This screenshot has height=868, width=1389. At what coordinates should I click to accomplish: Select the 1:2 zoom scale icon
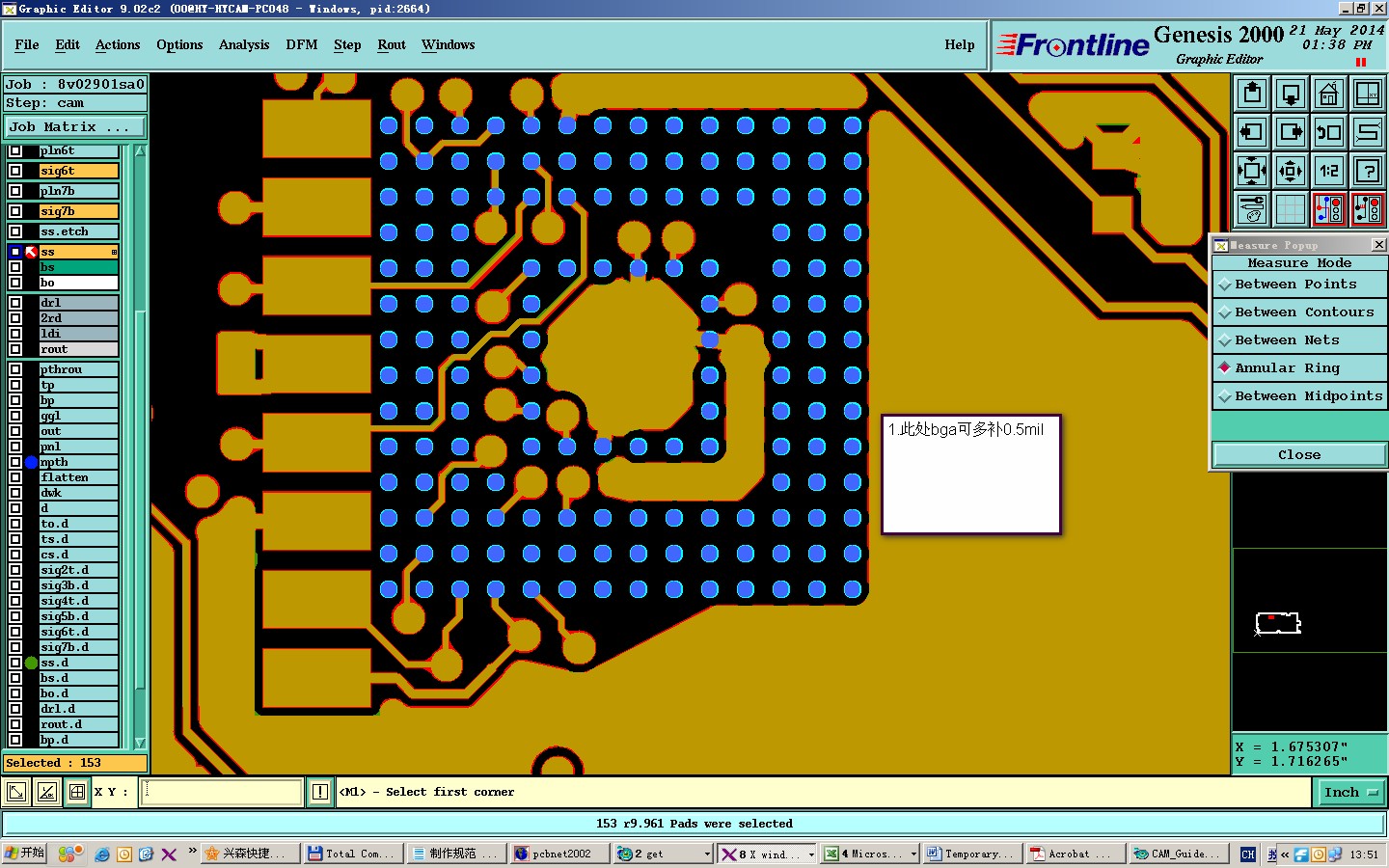pos(1329,171)
